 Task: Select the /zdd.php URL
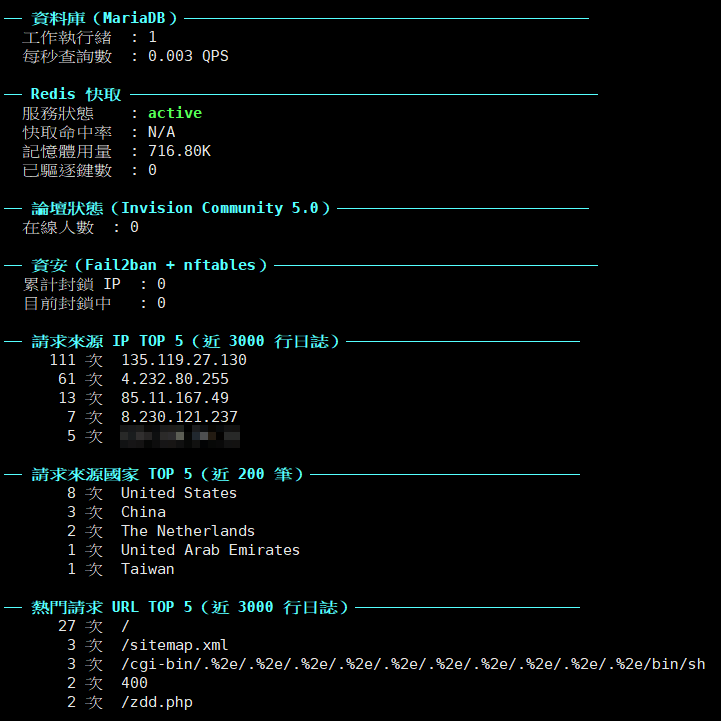click(157, 702)
